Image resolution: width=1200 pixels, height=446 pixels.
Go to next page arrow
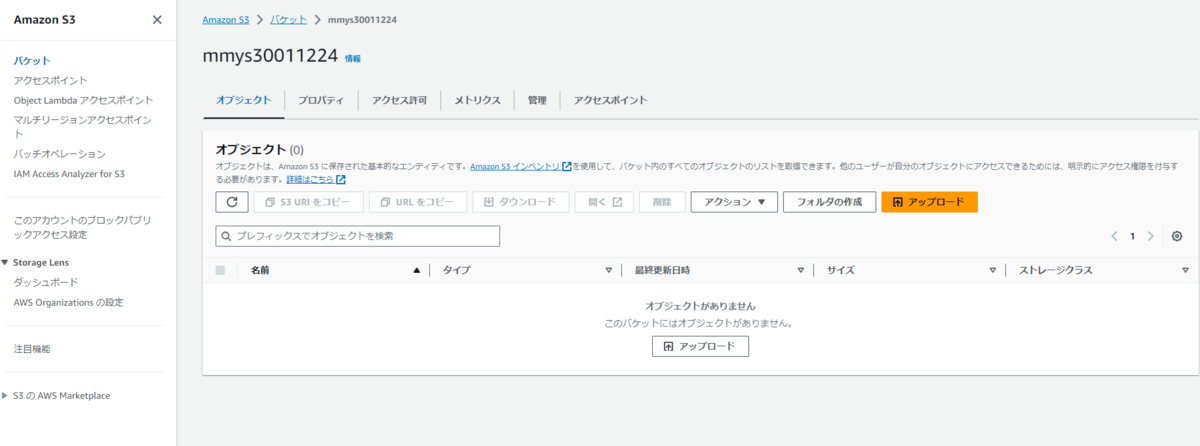1151,236
